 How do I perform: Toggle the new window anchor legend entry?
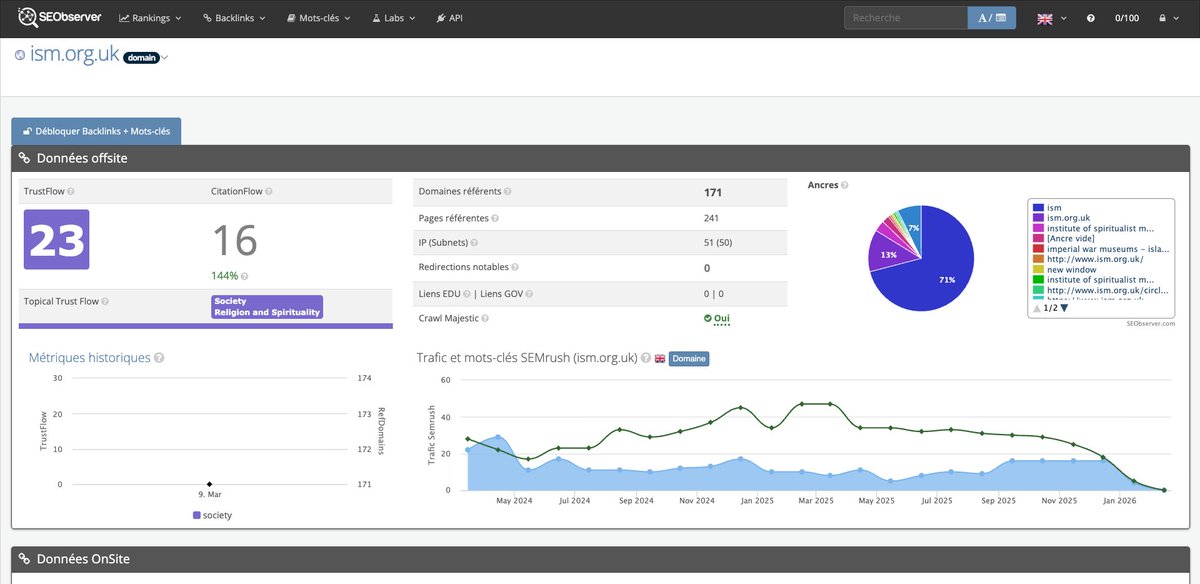(1064, 269)
